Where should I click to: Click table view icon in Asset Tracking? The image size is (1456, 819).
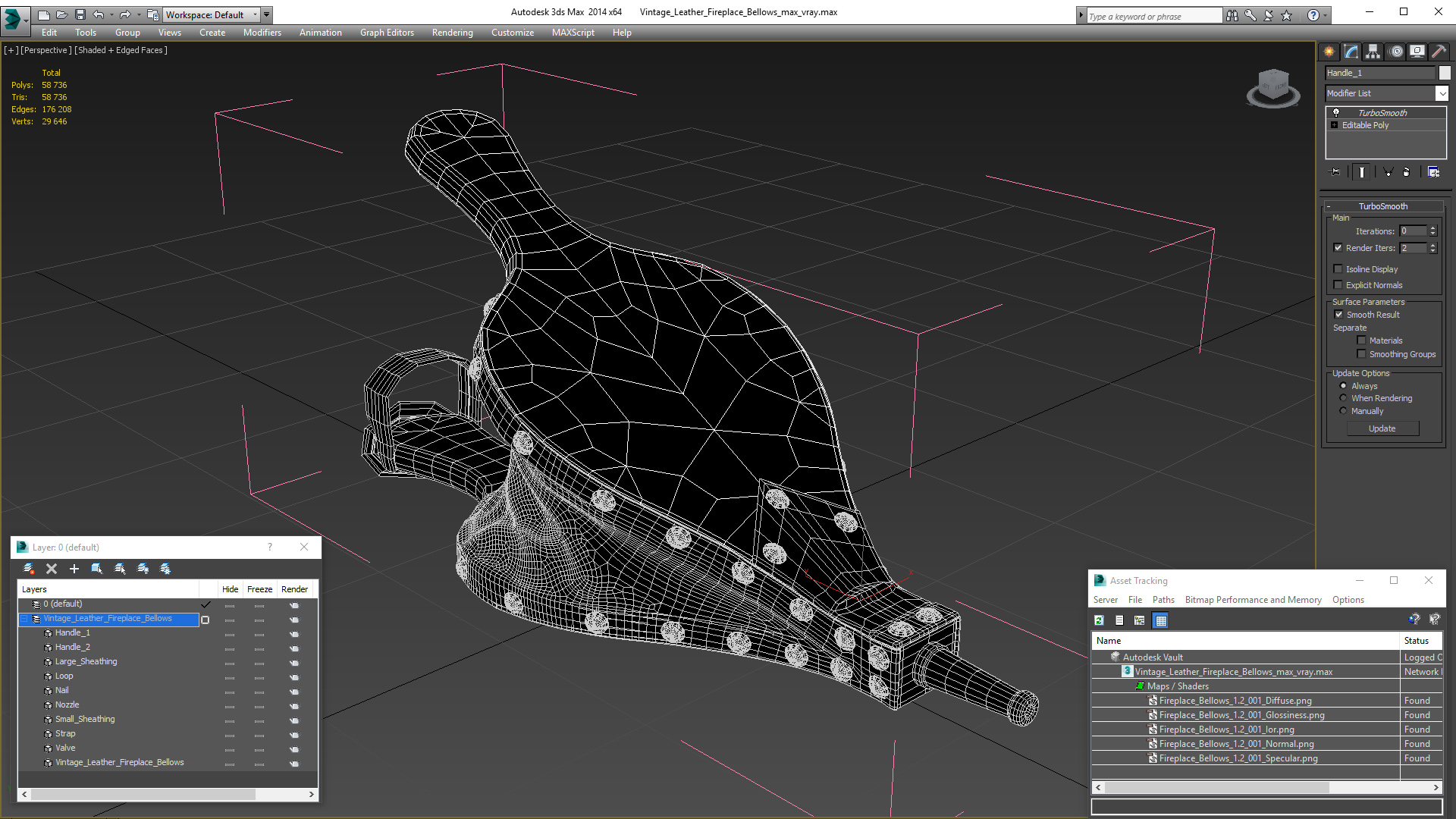(x=1160, y=620)
